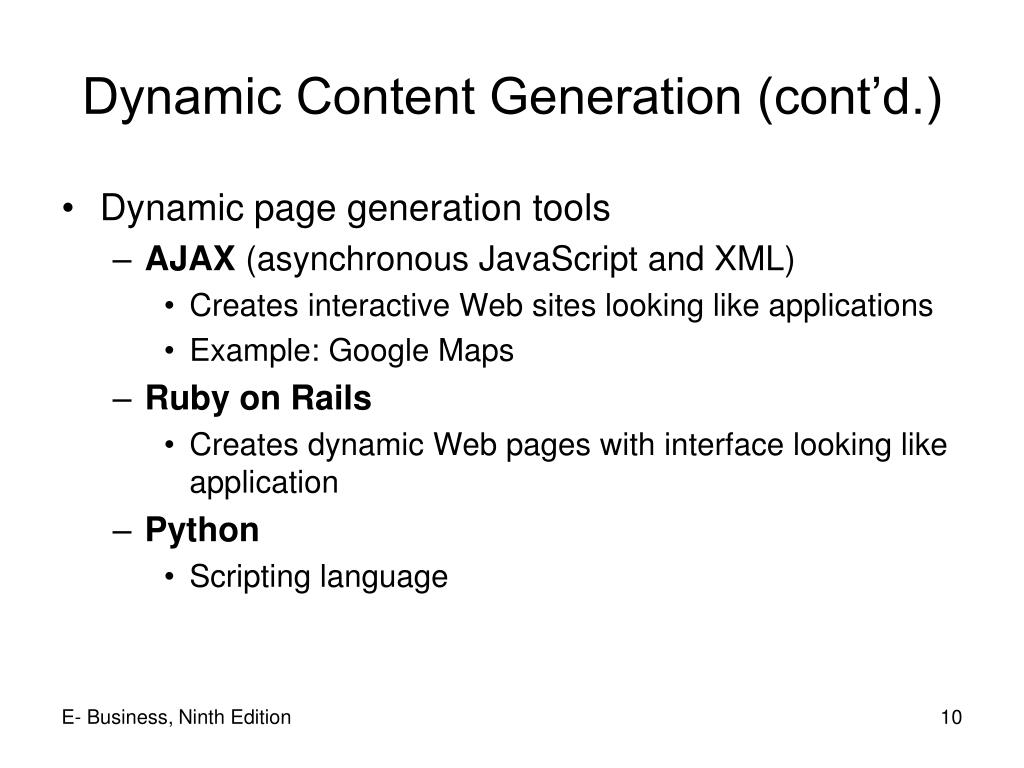Click the bold 'Python' heading
This screenshot has height=768, width=1024.
click(x=202, y=530)
